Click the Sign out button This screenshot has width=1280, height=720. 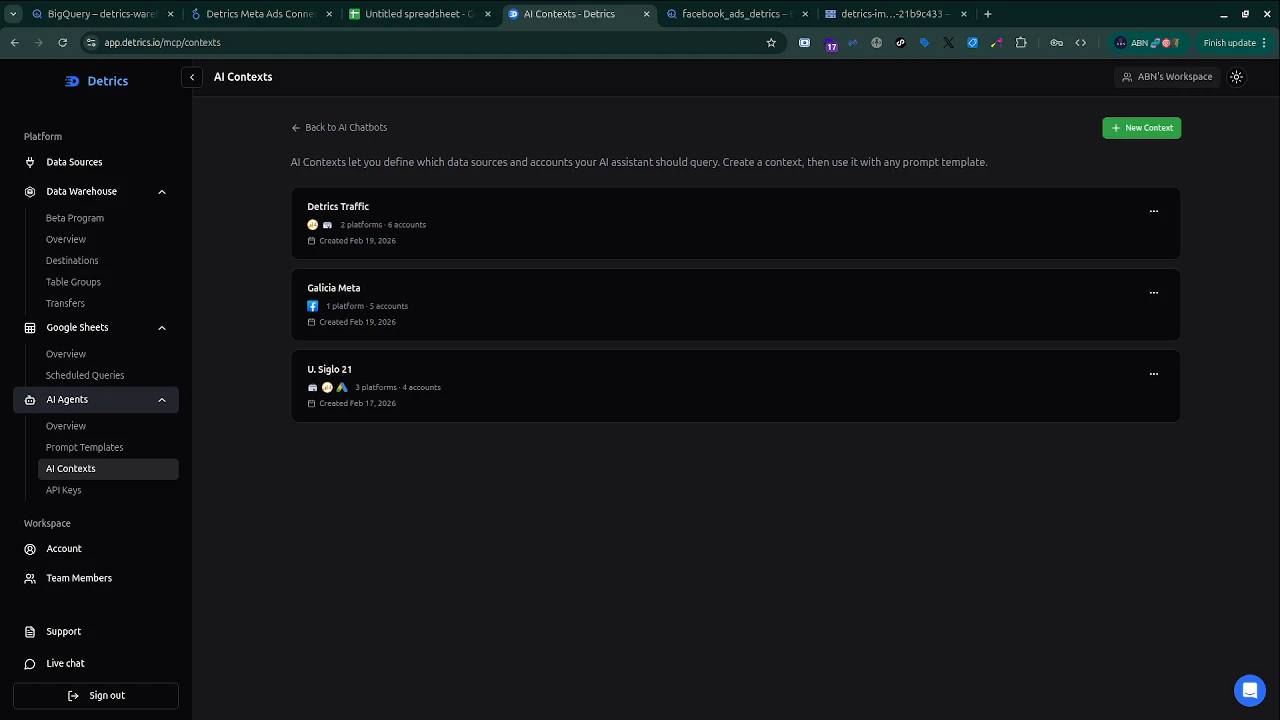pos(96,696)
